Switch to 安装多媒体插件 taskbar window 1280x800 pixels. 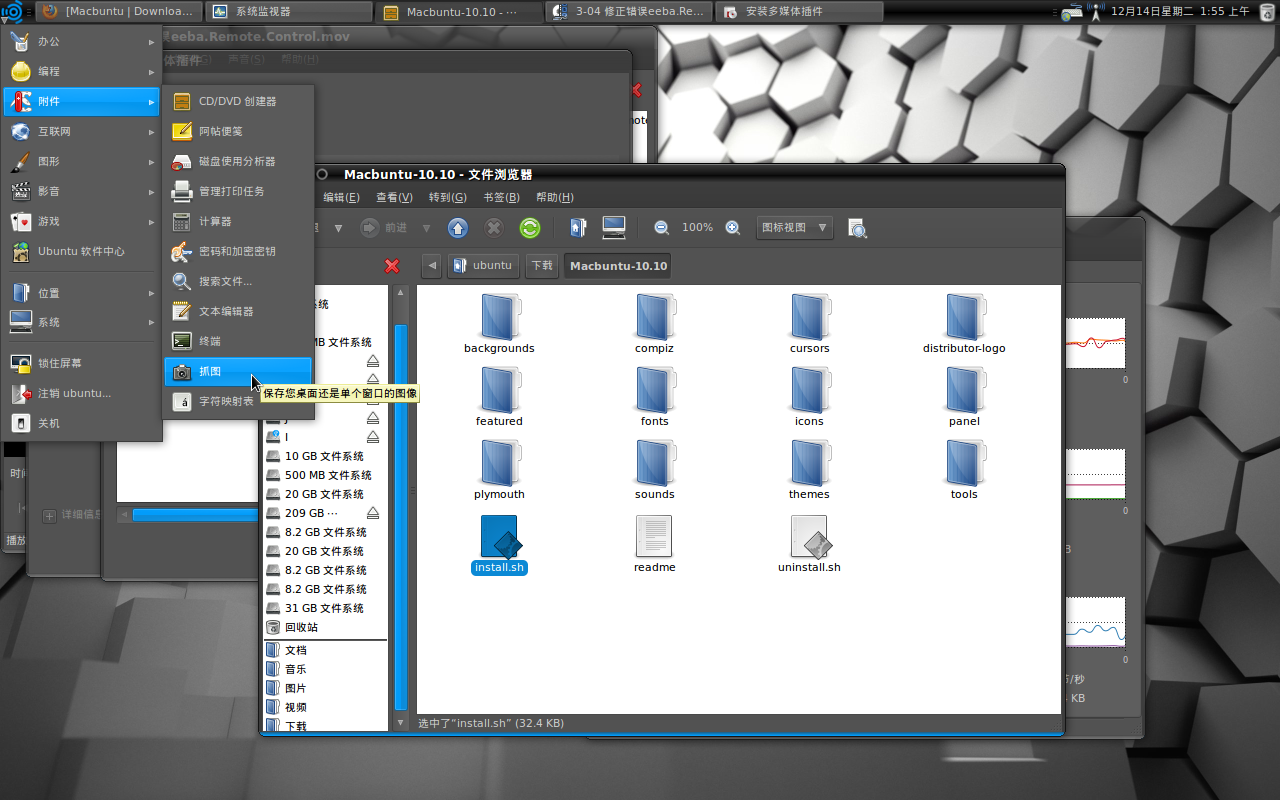[799, 12]
